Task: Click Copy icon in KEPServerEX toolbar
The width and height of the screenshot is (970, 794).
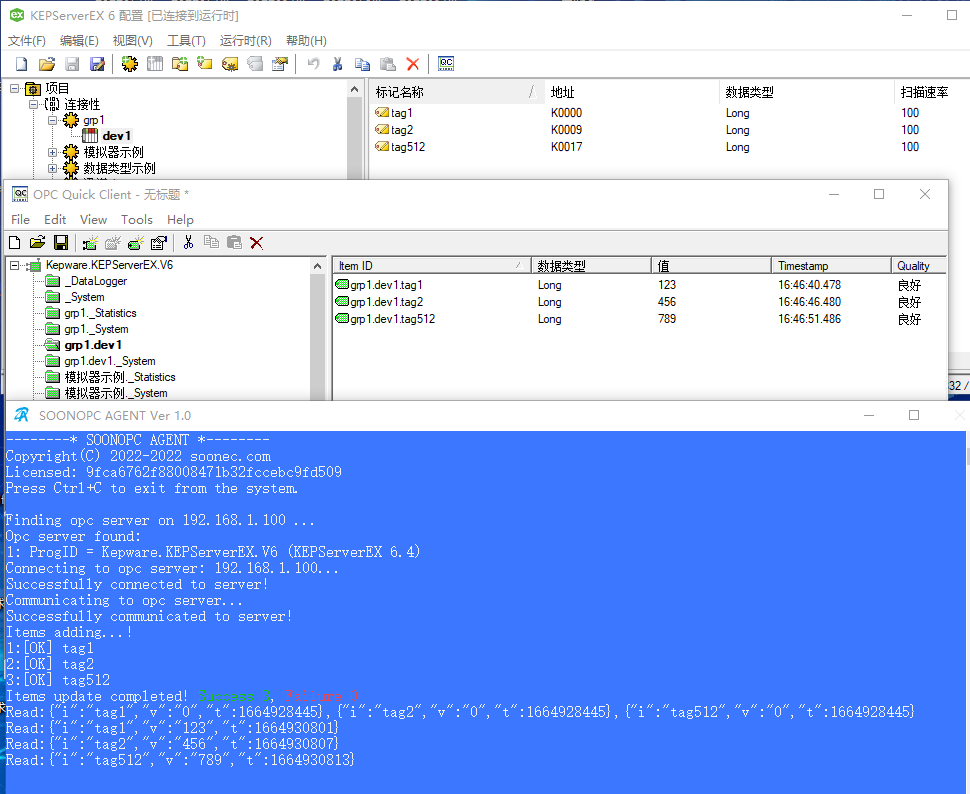Action: point(363,64)
